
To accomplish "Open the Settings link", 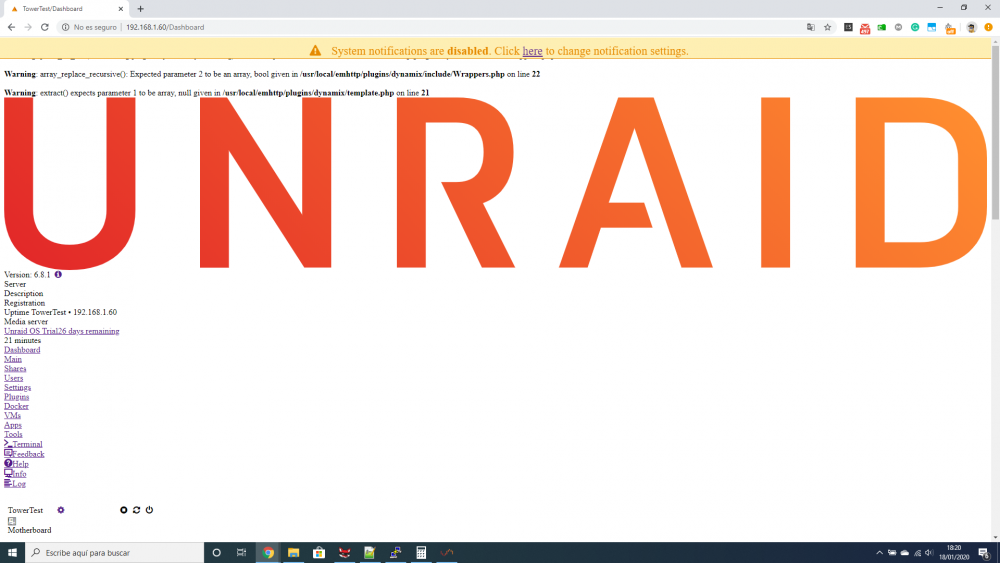I will point(17,387).
